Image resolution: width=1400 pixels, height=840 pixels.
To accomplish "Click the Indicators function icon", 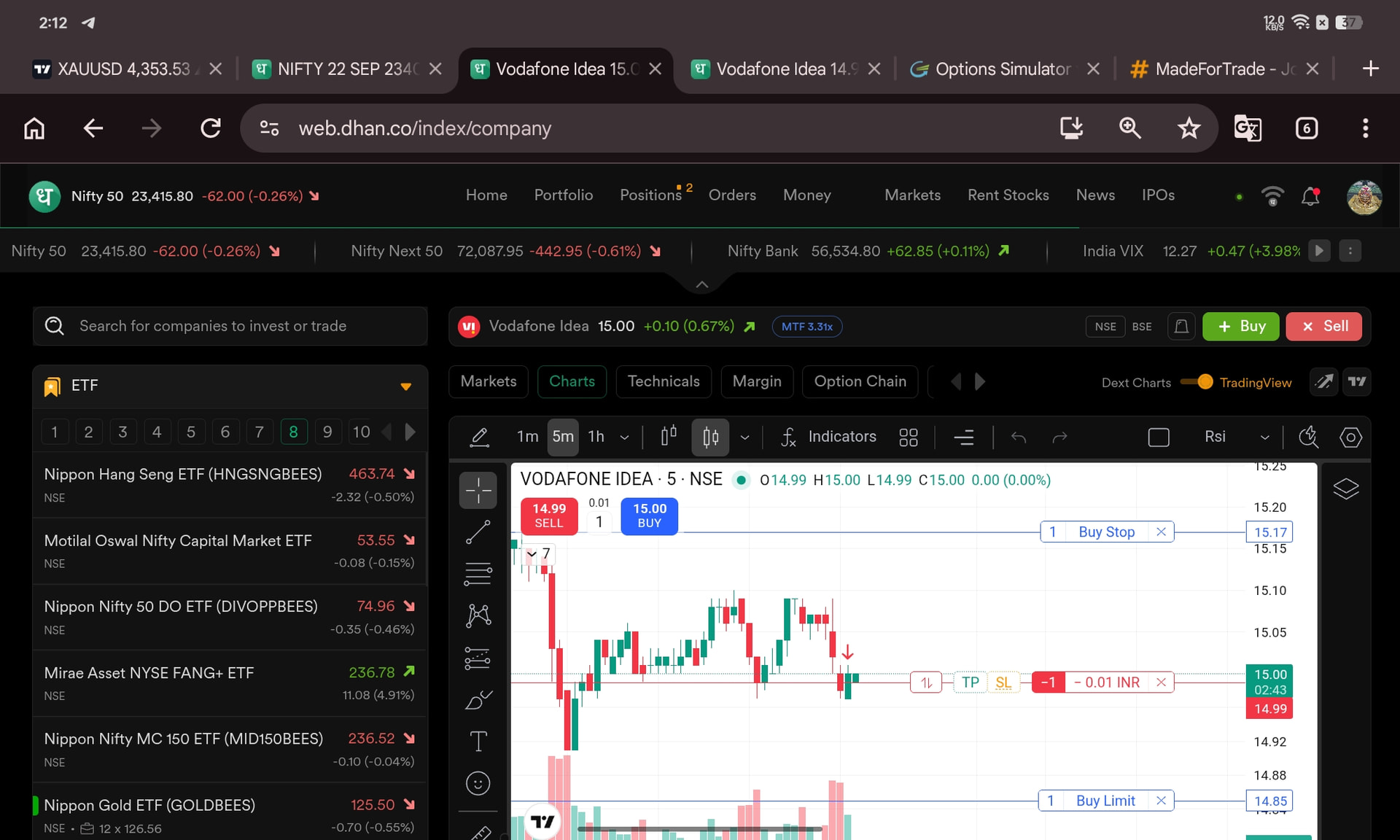I will tap(788, 437).
